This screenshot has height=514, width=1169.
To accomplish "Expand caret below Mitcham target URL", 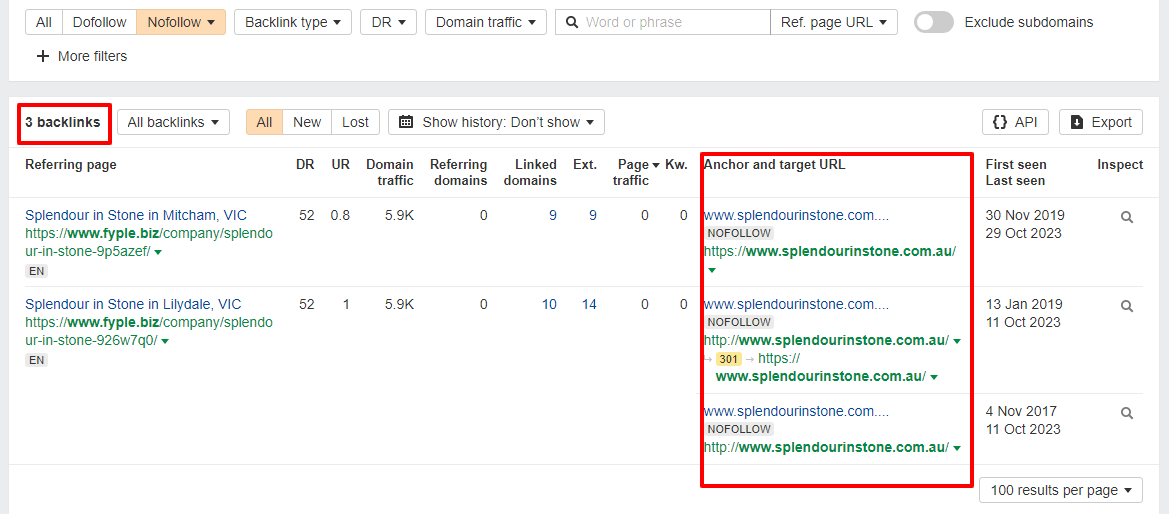I will [711, 270].
